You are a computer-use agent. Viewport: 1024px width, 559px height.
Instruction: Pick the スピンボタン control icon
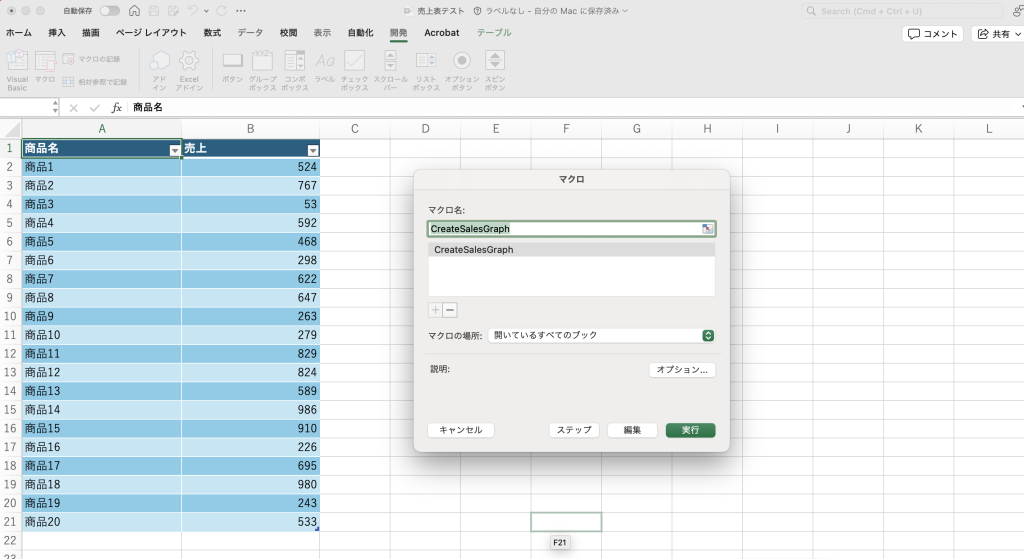point(495,62)
